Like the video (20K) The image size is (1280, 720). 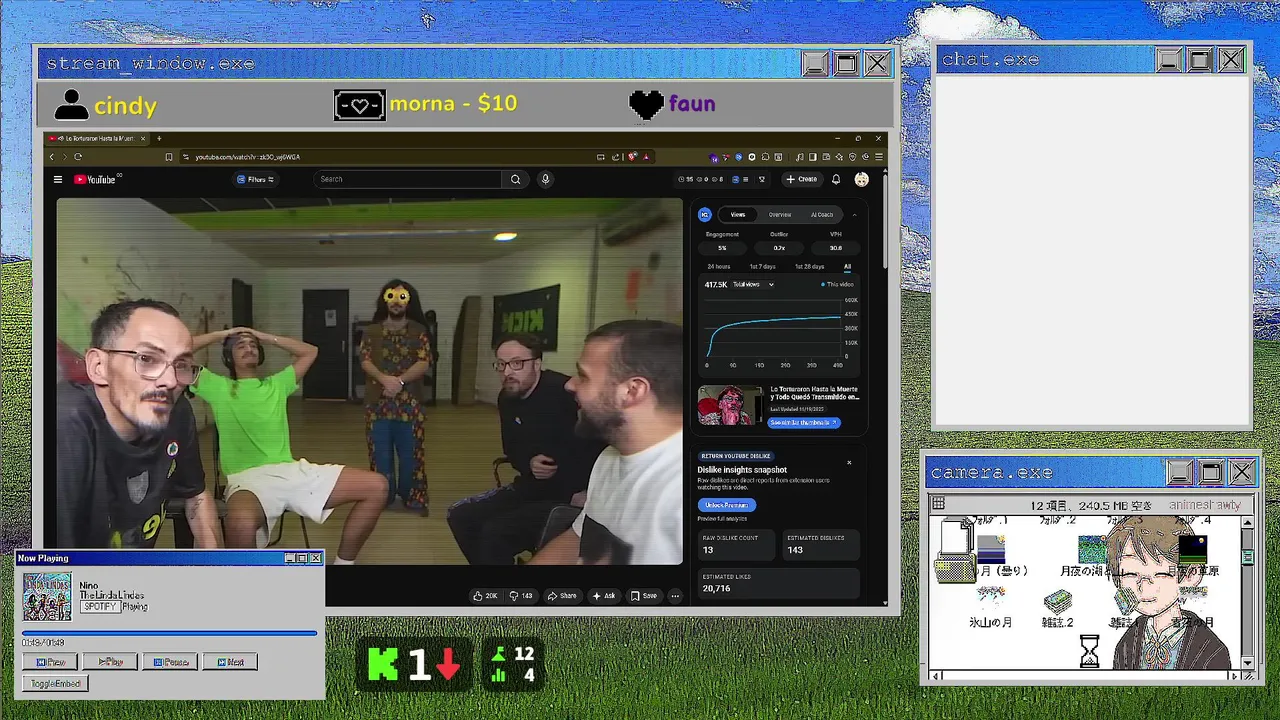pyautogui.click(x=485, y=596)
